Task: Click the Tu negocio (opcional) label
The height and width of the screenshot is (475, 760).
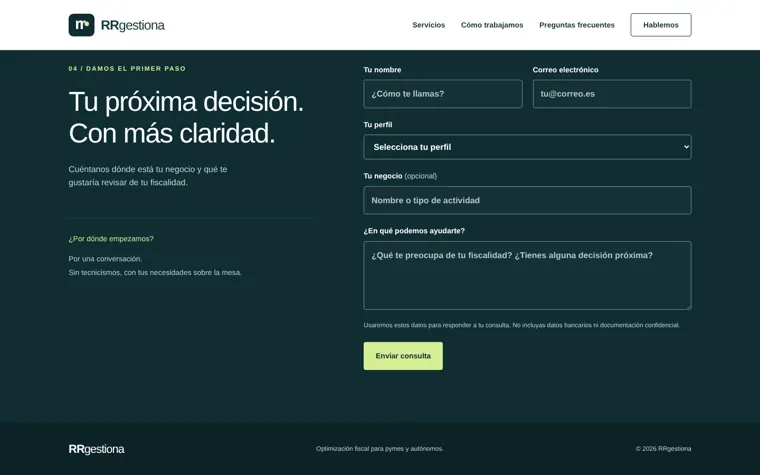Action: click(400, 176)
